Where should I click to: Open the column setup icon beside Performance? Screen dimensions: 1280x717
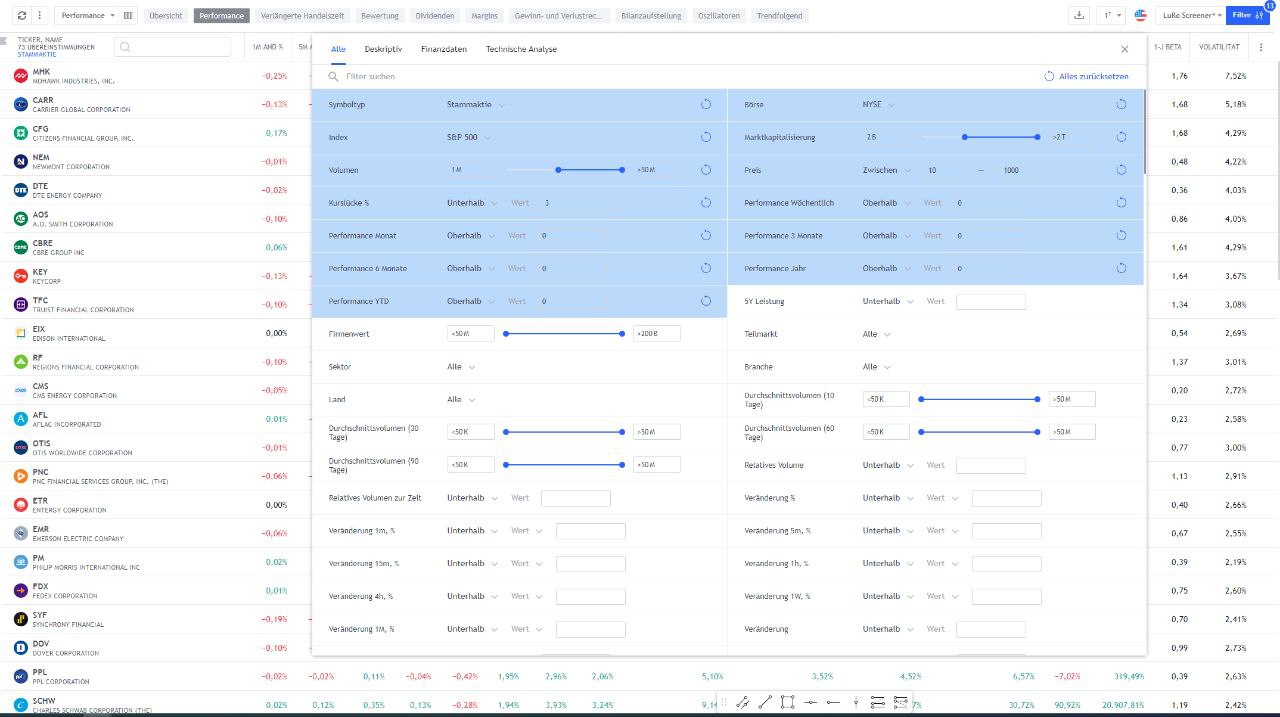[x=128, y=16]
